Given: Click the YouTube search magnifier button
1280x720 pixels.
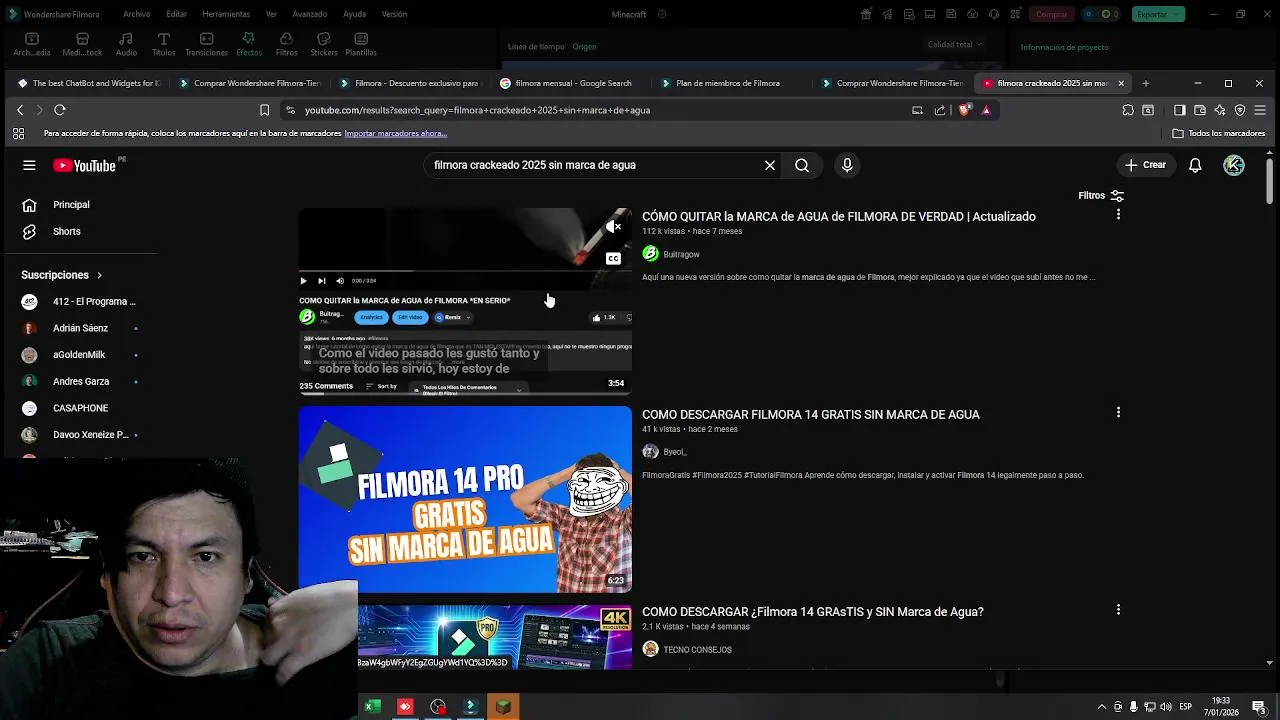Looking at the screenshot, I should point(802,165).
